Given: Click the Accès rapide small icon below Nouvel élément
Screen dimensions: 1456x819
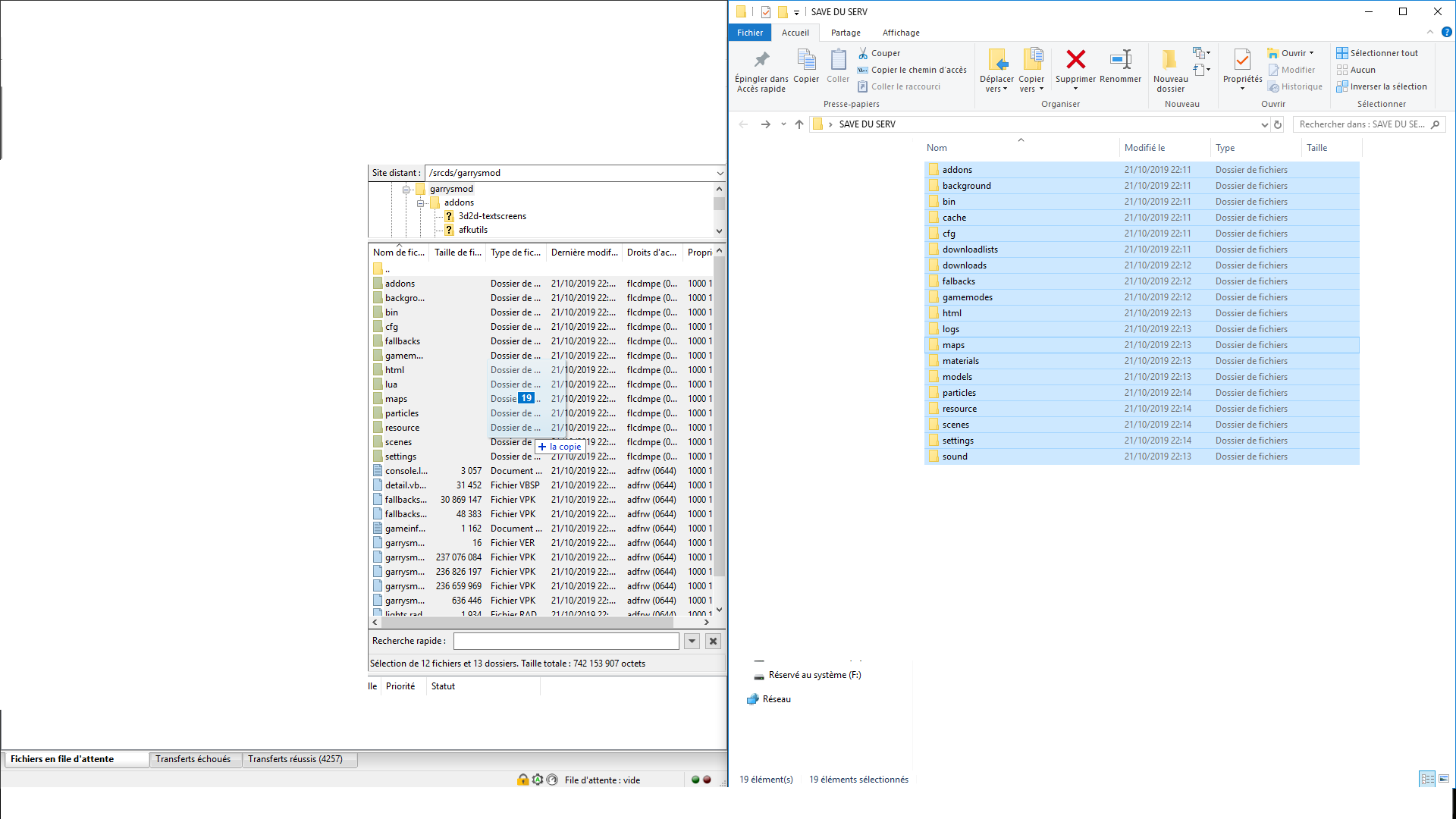Looking at the screenshot, I should tap(1201, 70).
